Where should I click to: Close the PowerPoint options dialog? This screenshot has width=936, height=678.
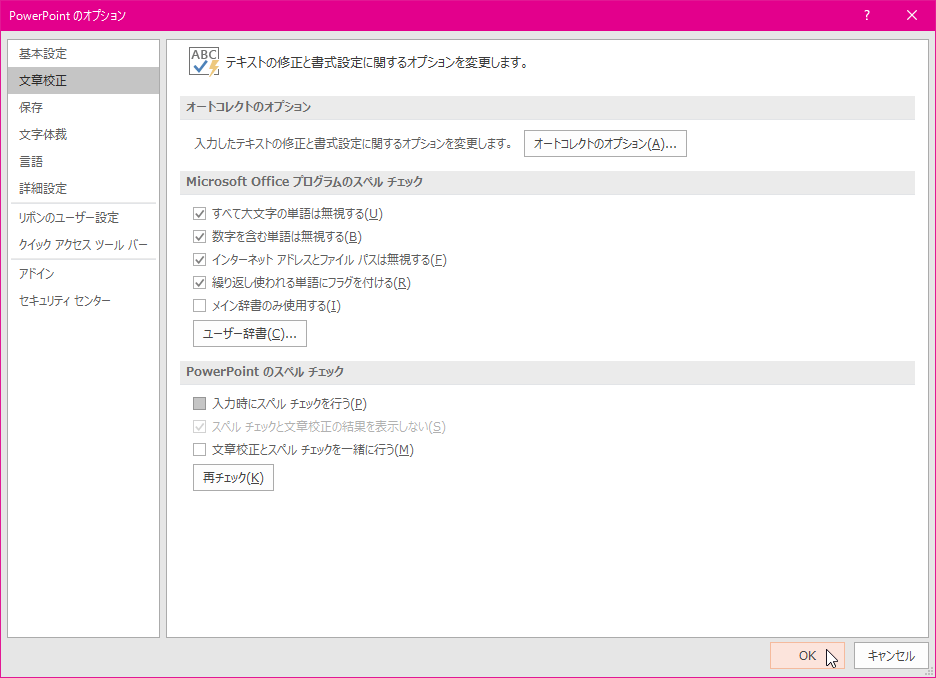coord(912,16)
